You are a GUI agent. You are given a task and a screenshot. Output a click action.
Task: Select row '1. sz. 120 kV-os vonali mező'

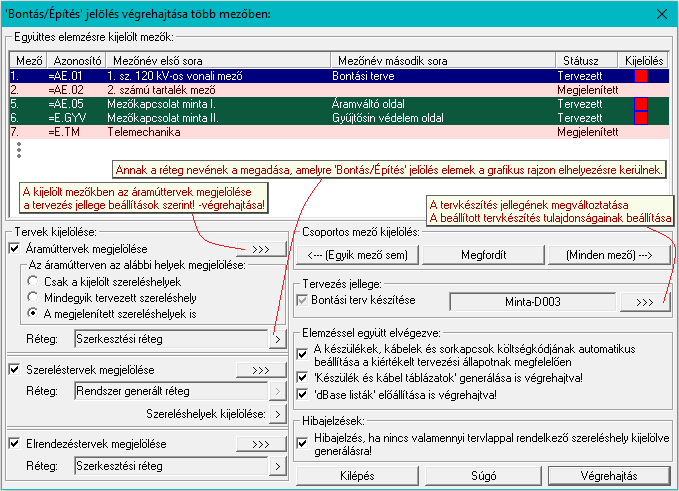click(340, 76)
